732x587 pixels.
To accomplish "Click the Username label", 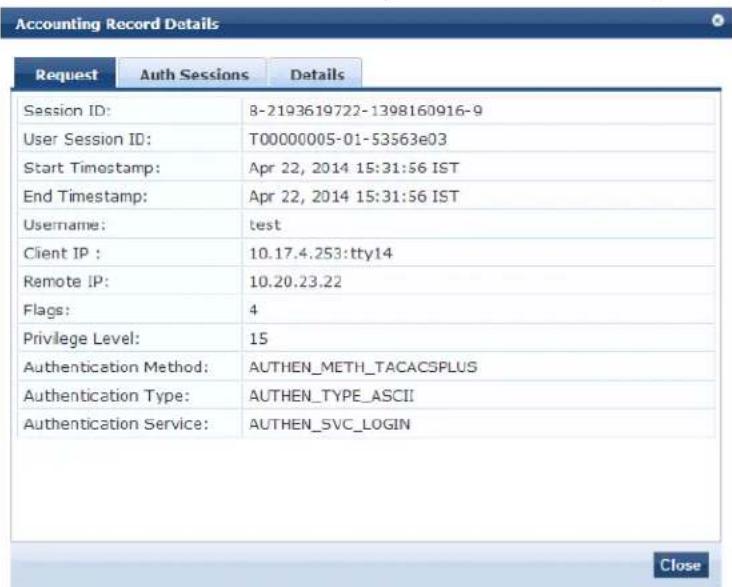I will [64, 225].
